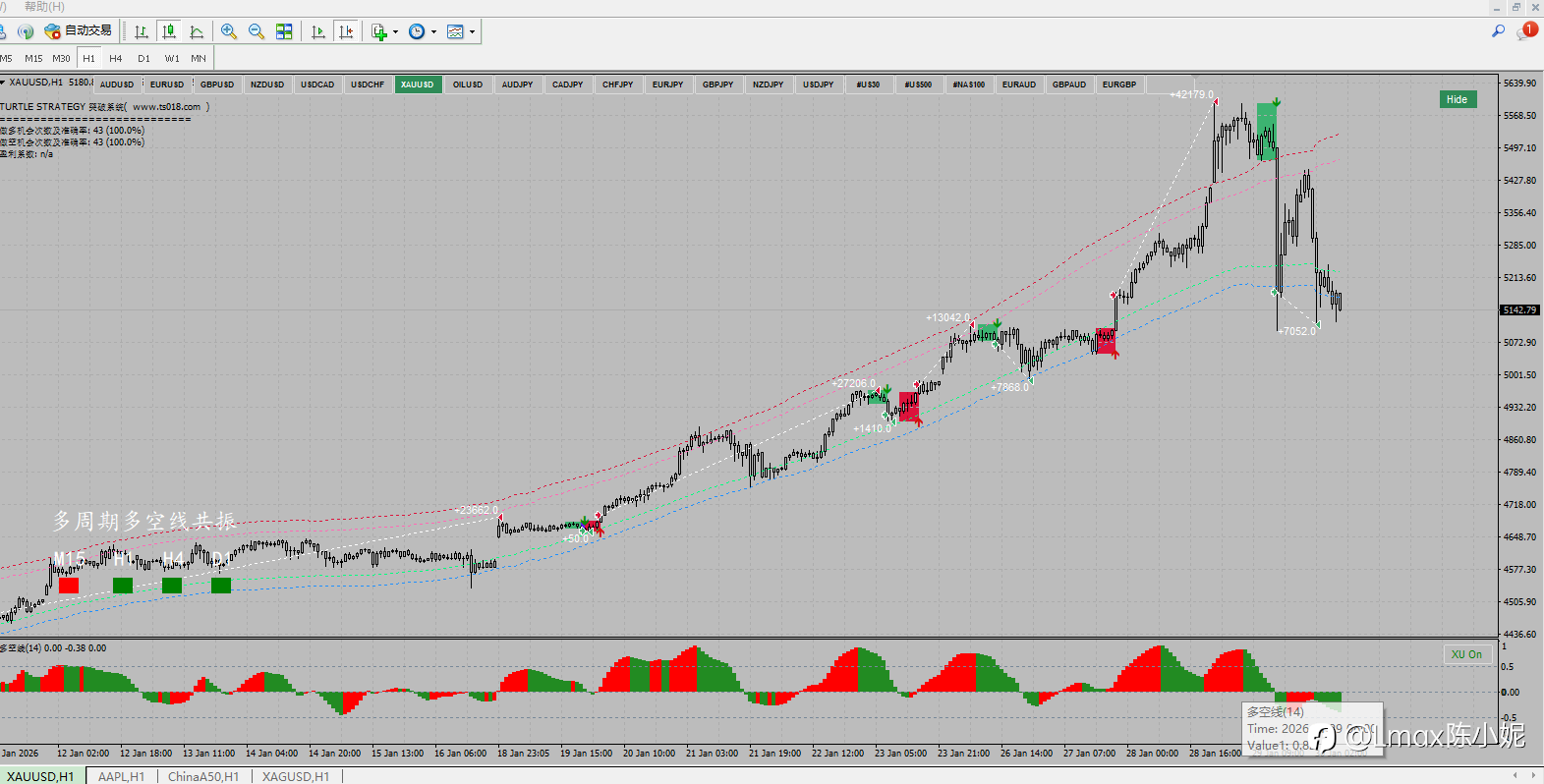This screenshot has width=1544, height=784.
Task: Switch to the XAUUSD,H1 chart tab
Action: pyautogui.click(x=41, y=776)
